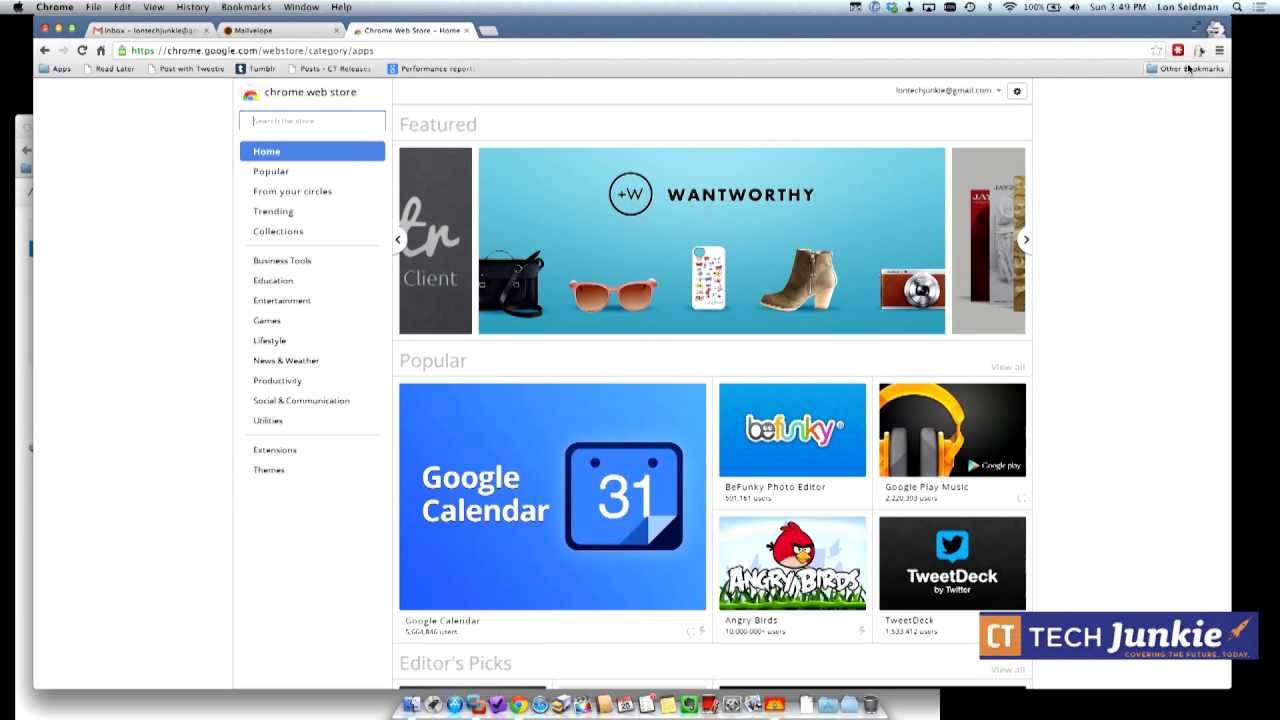The image size is (1280, 720).
Task: Open the Social & Communication category
Action: coord(301,400)
